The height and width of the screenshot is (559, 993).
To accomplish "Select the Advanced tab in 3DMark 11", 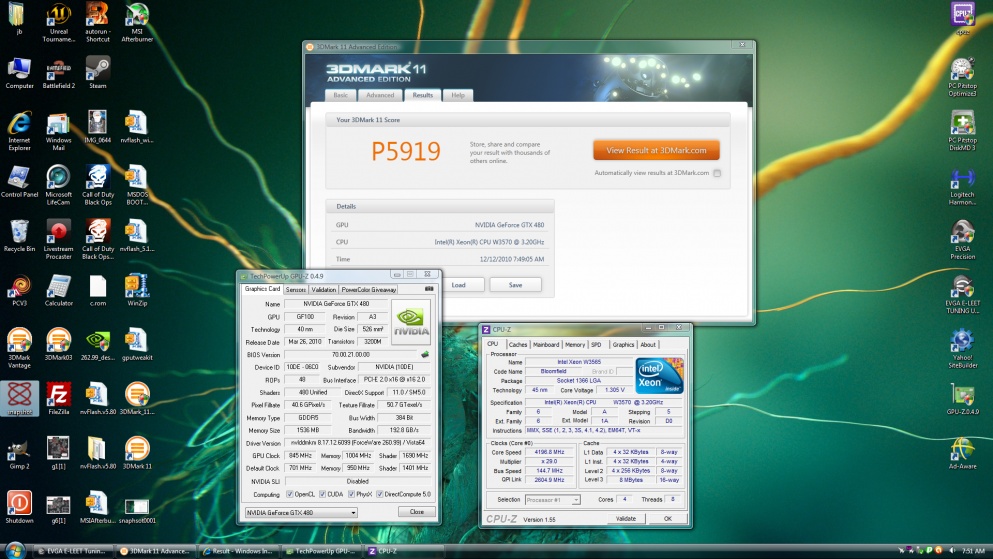I will pos(380,95).
